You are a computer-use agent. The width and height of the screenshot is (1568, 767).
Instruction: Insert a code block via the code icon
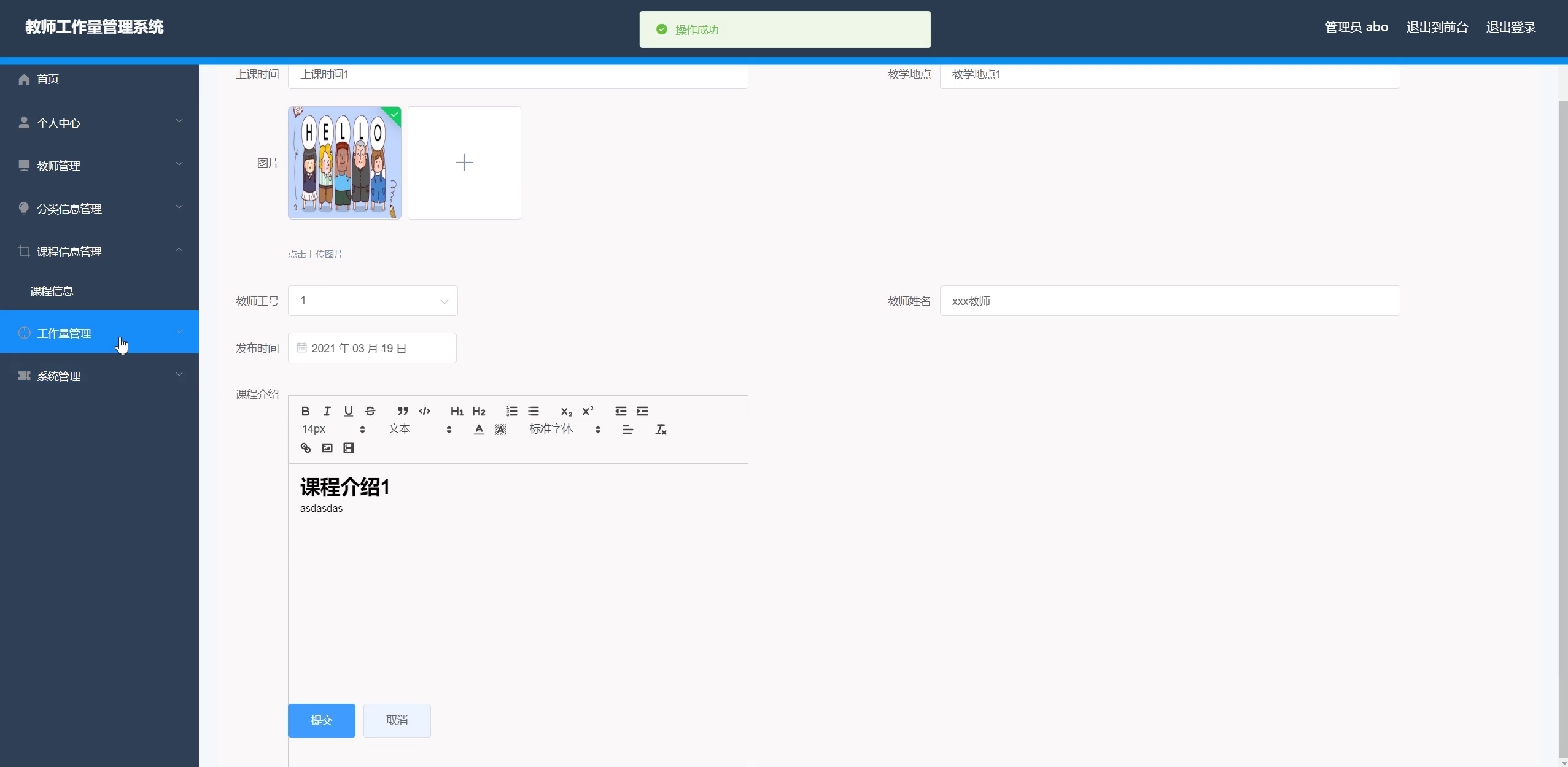[424, 411]
